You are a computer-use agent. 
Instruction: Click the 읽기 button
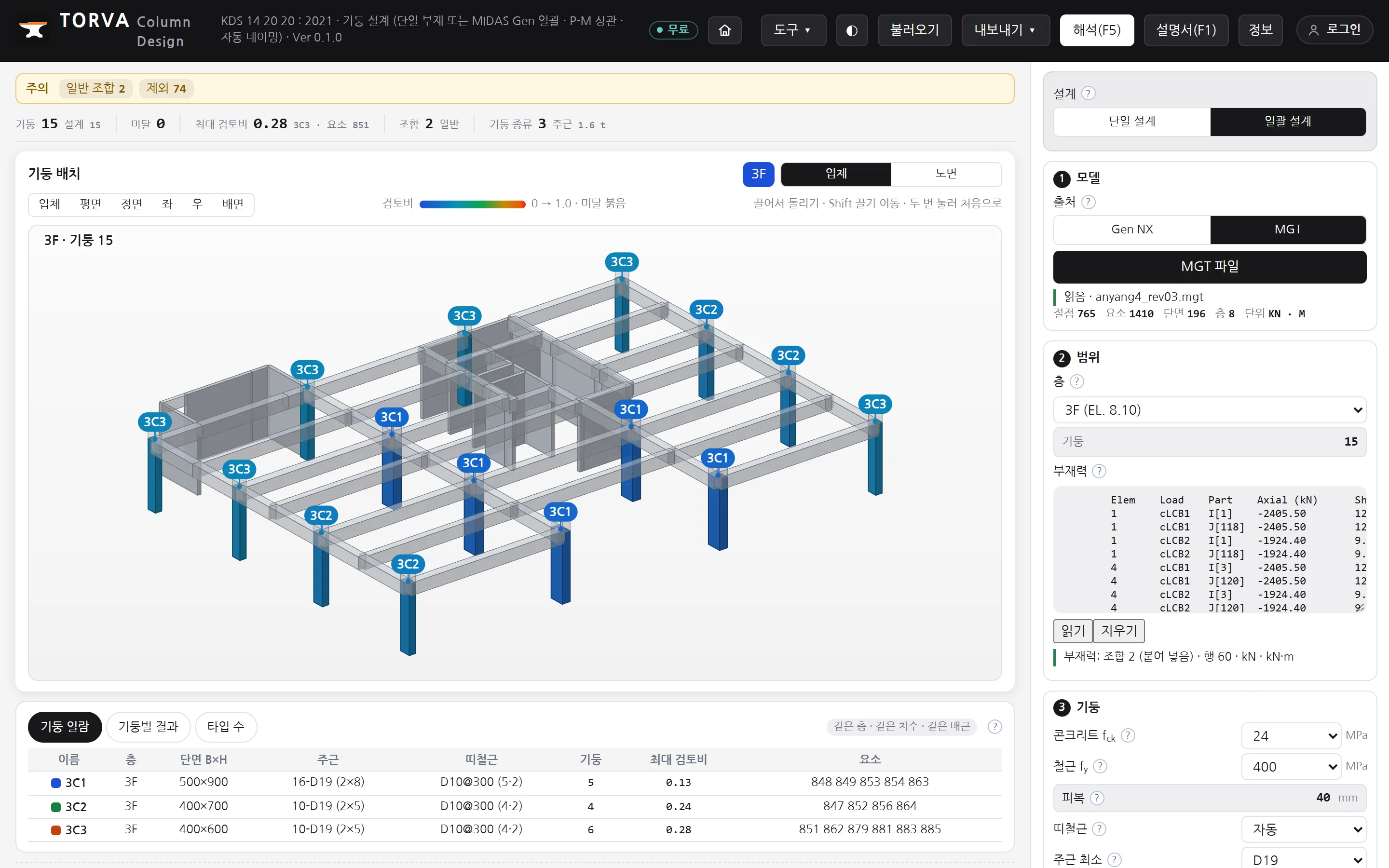[x=1073, y=631]
